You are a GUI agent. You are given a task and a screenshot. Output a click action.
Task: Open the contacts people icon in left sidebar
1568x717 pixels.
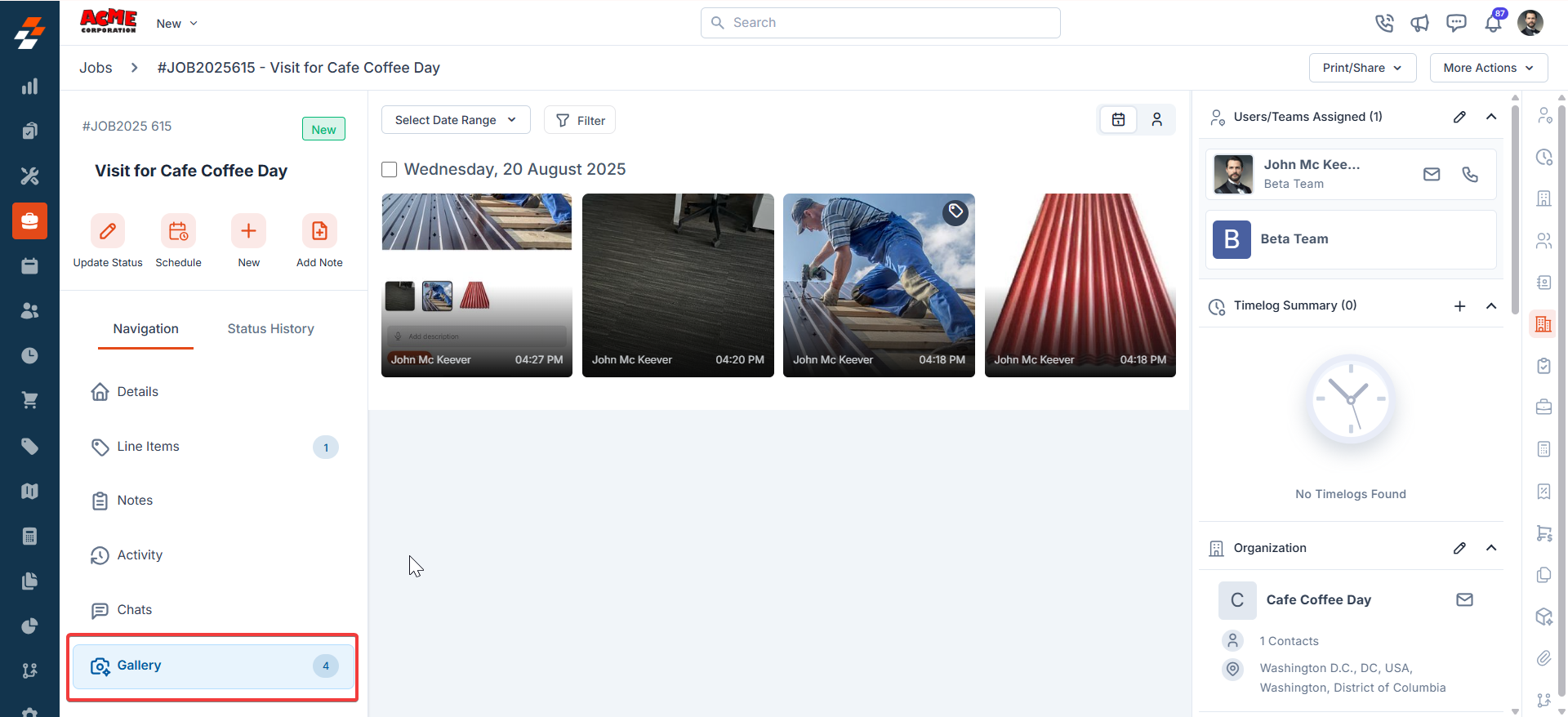[x=29, y=311]
